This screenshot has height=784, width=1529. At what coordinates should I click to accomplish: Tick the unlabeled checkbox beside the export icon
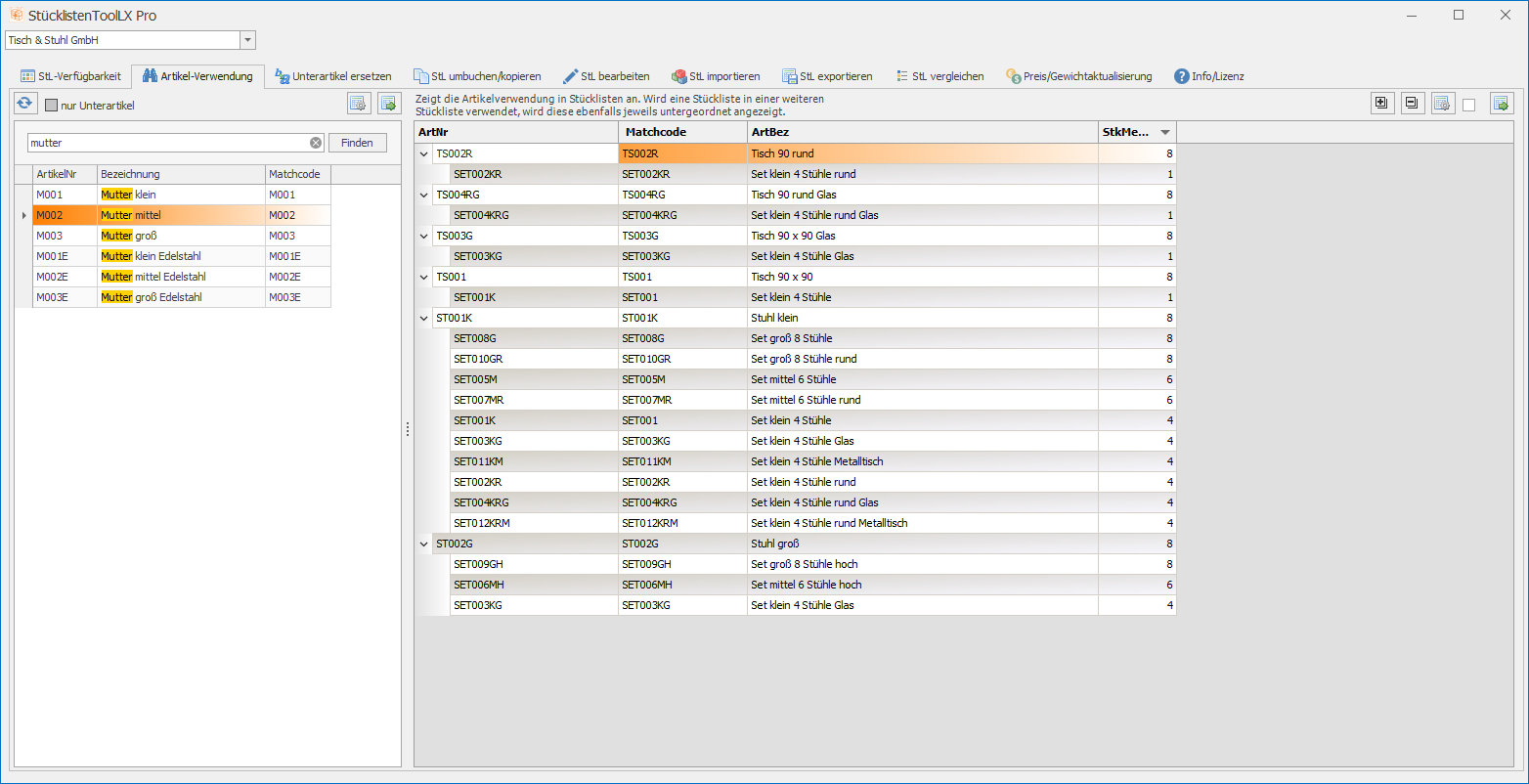pos(1468,105)
